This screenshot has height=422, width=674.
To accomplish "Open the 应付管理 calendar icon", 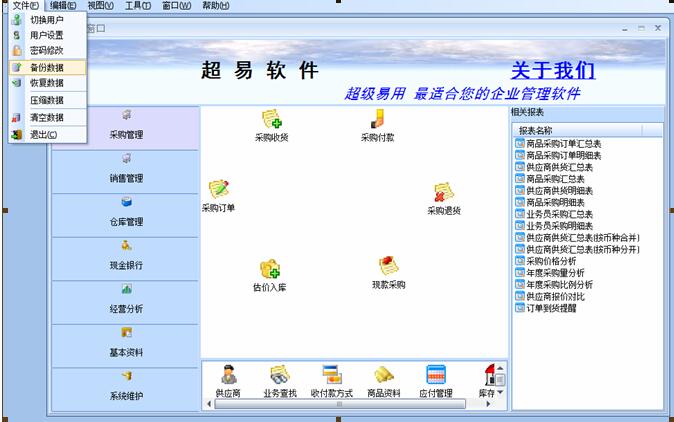I will pyautogui.click(x=436, y=375).
